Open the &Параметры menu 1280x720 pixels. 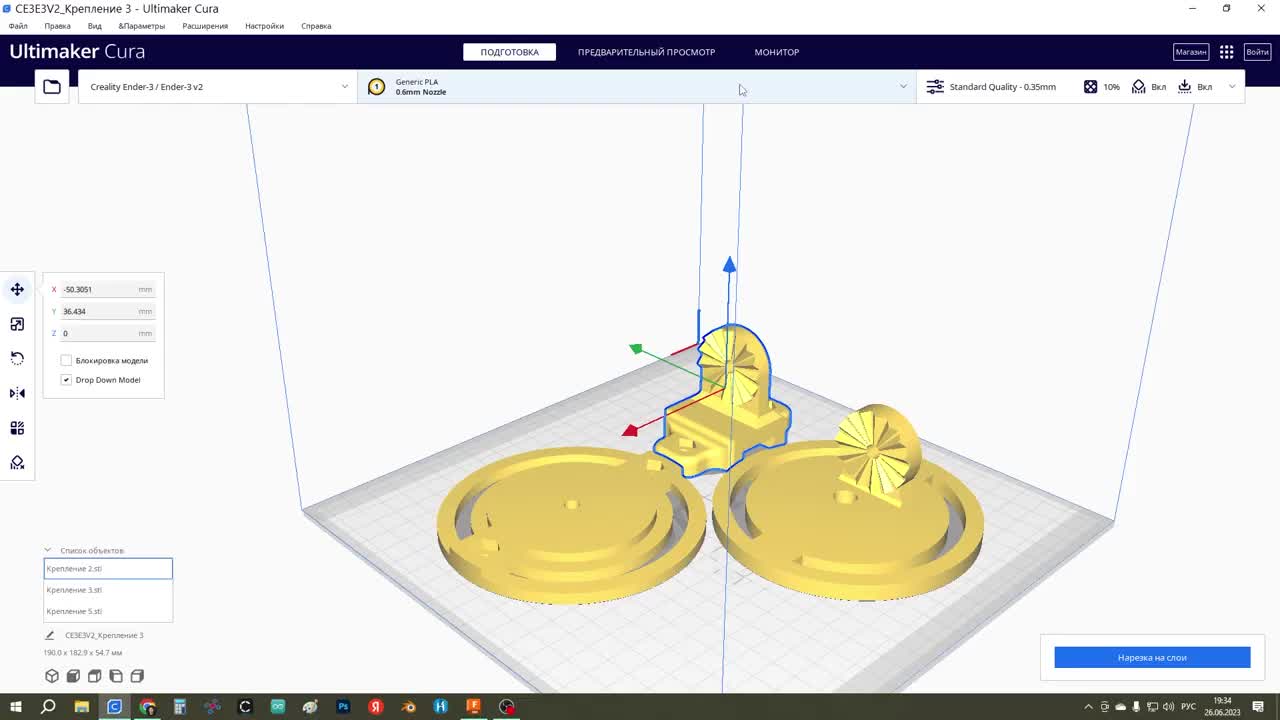click(x=141, y=26)
